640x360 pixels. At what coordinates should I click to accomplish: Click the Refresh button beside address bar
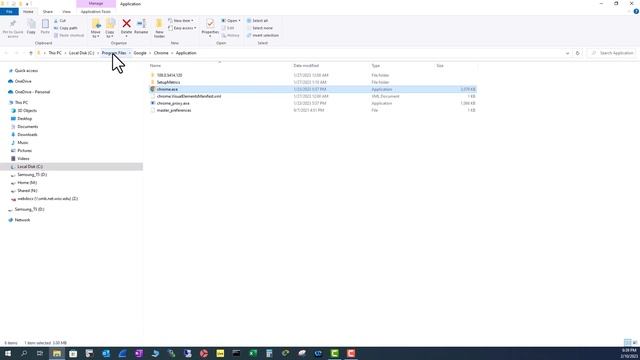578,53
